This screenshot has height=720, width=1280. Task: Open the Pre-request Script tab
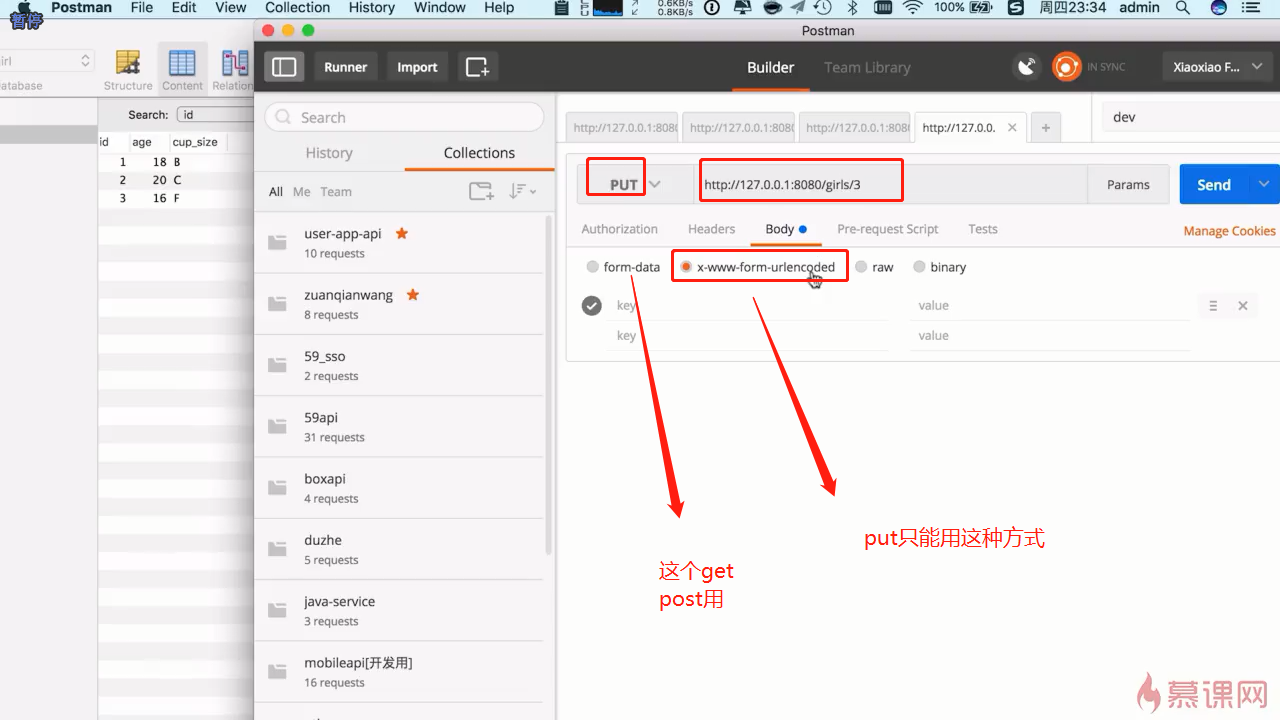(887, 229)
